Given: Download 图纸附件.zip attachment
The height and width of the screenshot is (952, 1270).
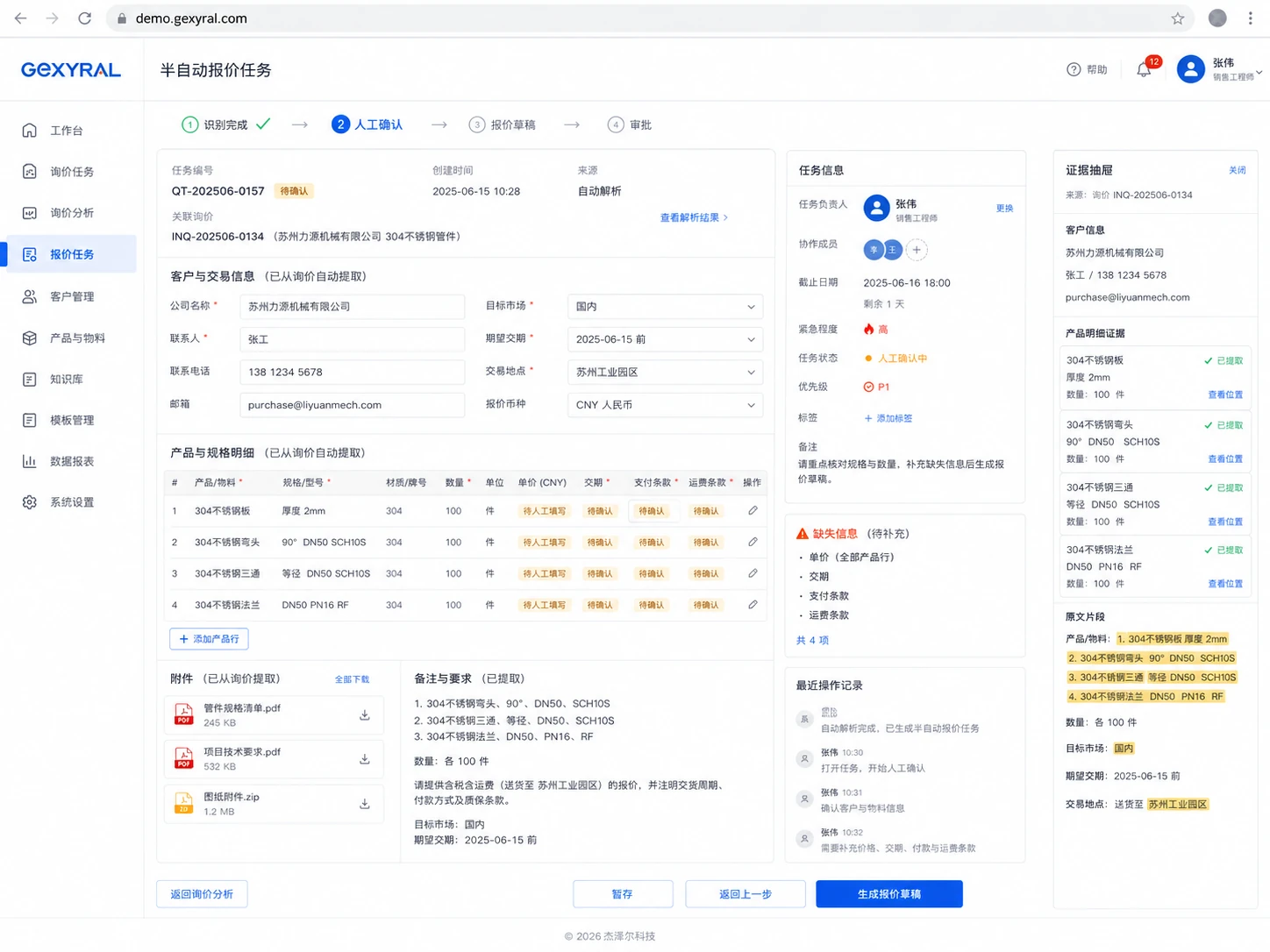Looking at the screenshot, I should point(365,804).
